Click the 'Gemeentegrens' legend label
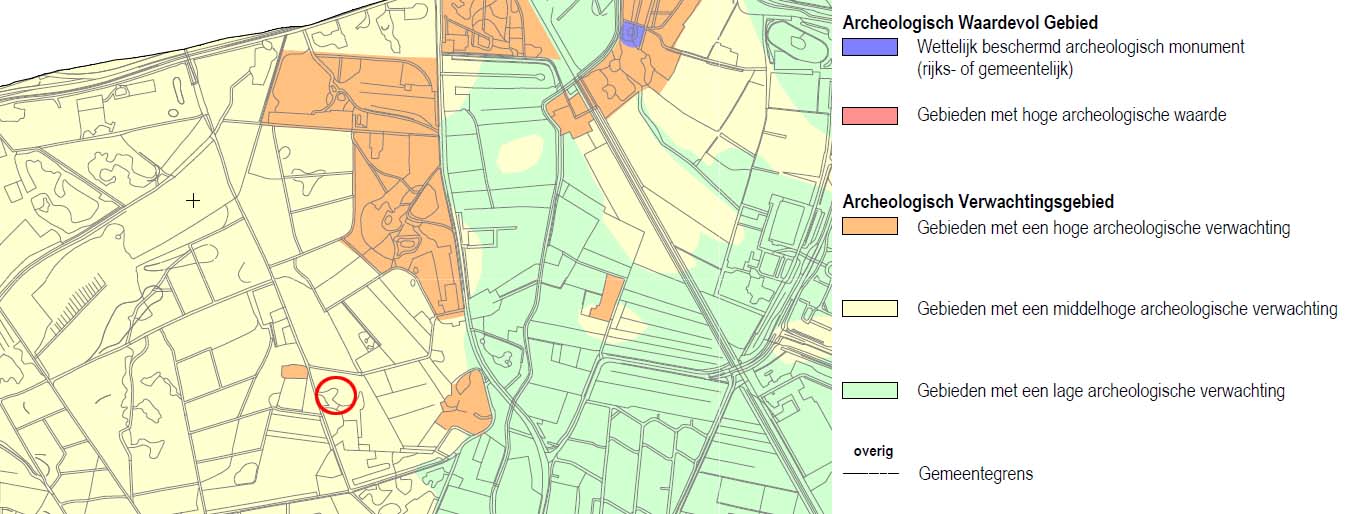 pos(975,474)
